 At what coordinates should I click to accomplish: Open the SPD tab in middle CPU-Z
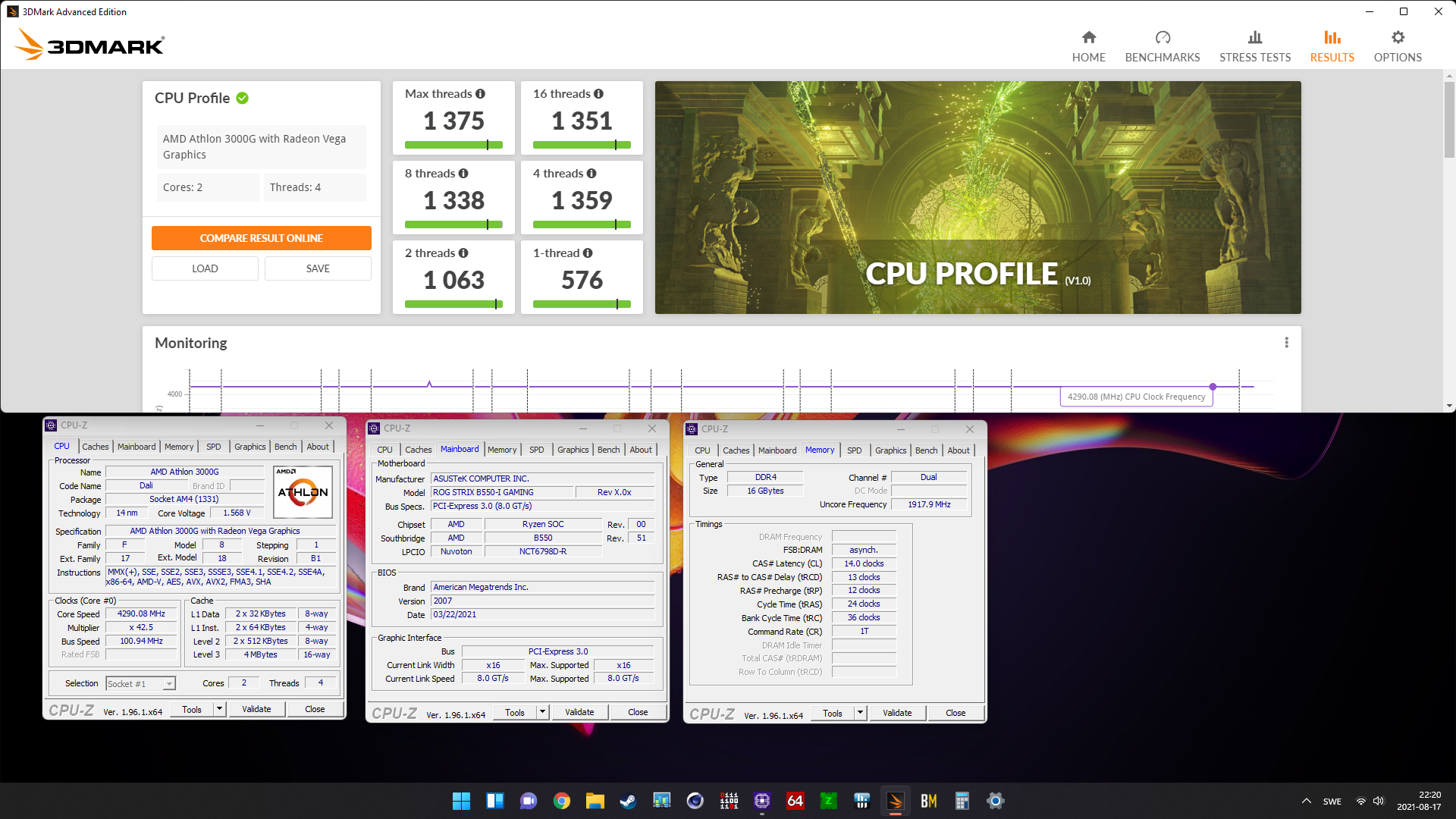(x=536, y=450)
